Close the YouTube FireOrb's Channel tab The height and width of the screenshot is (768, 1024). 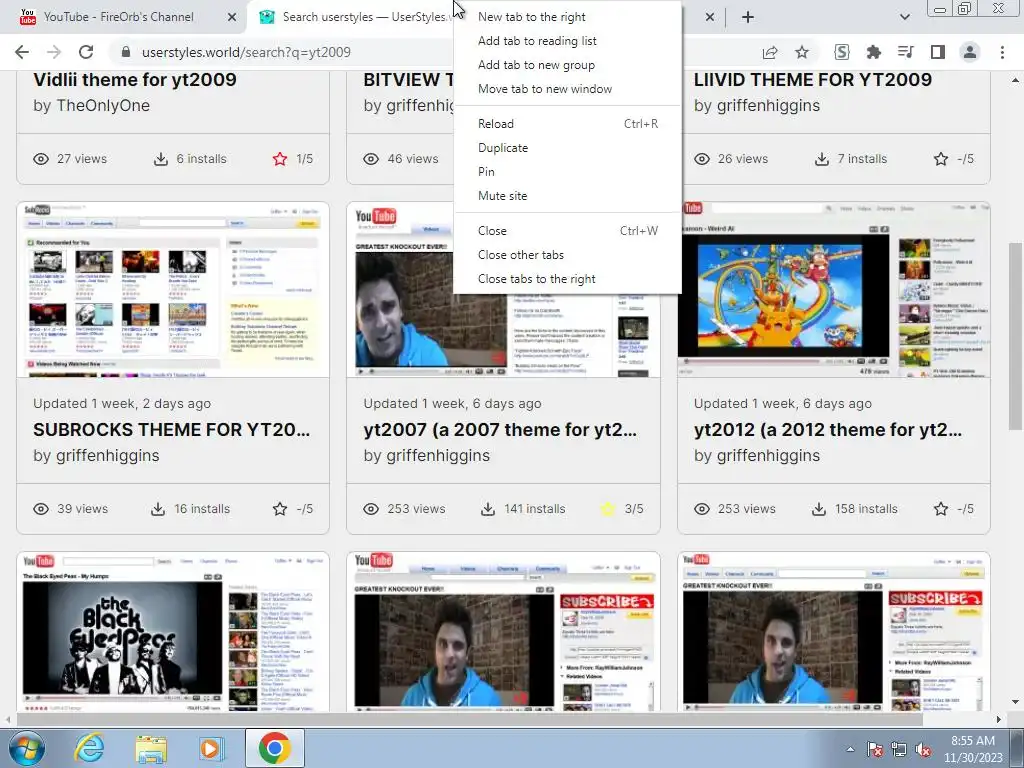[232, 17]
